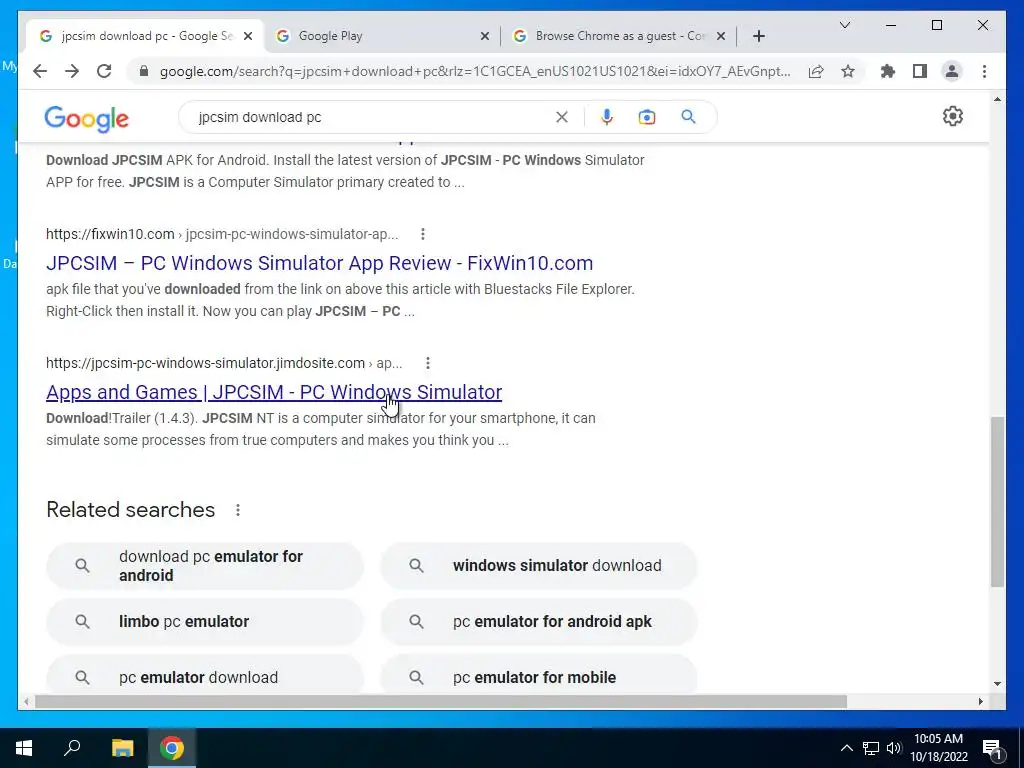Go to Google home via logo

point(86,119)
